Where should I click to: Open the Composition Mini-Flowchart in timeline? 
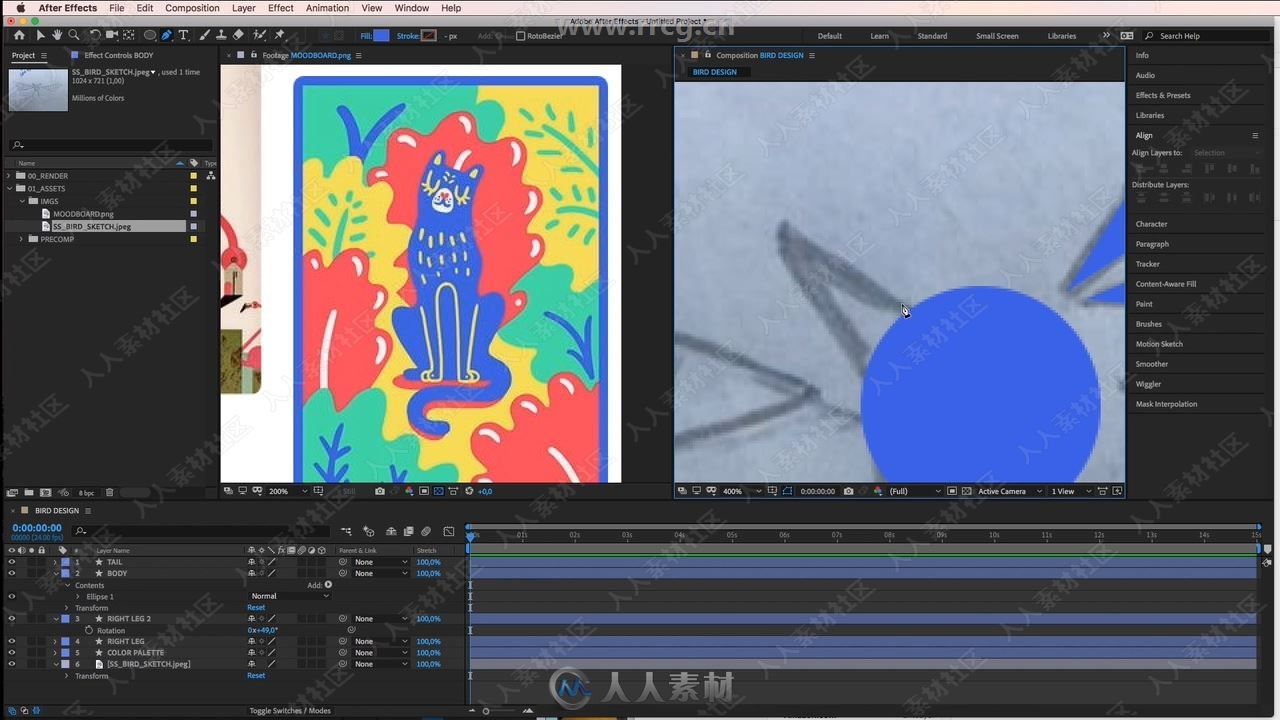tap(346, 531)
